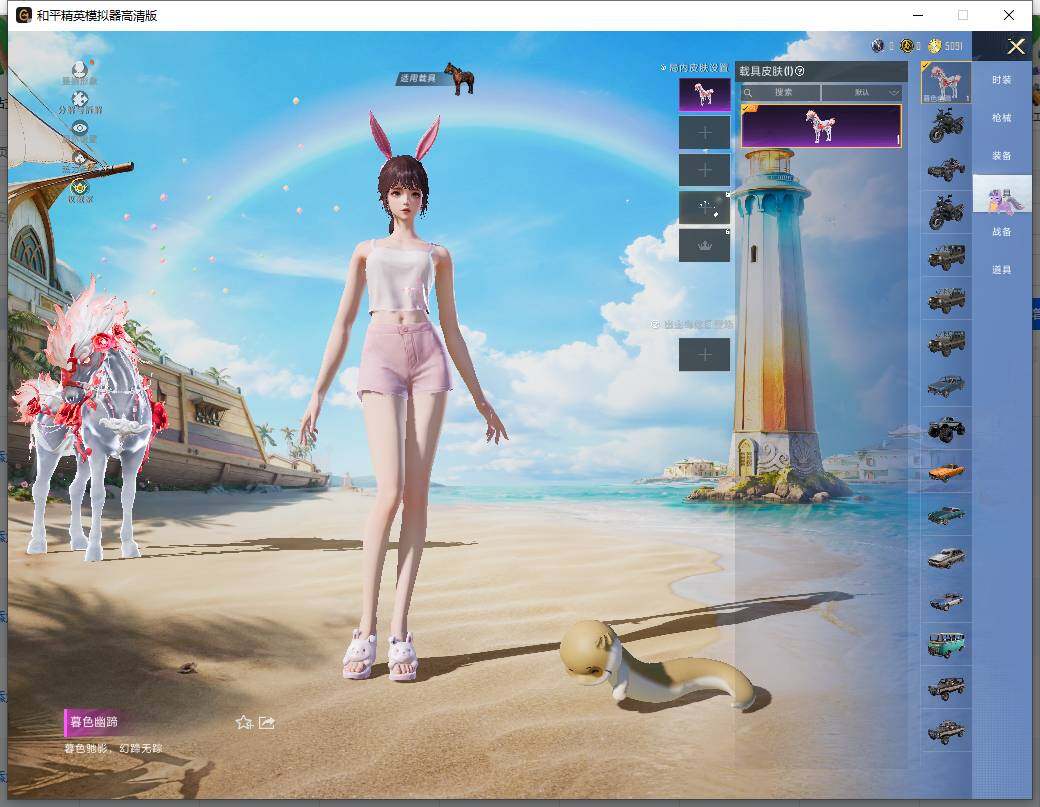The width and height of the screenshot is (1040, 807).
Task: Expand the 默认 sort dropdown
Action: tap(862, 92)
